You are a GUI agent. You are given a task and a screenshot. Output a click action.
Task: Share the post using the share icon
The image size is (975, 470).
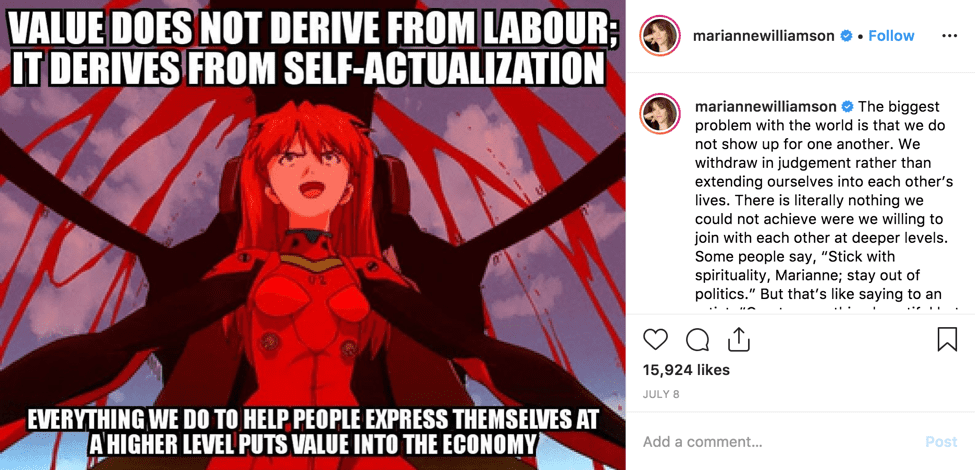pyautogui.click(x=738, y=339)
